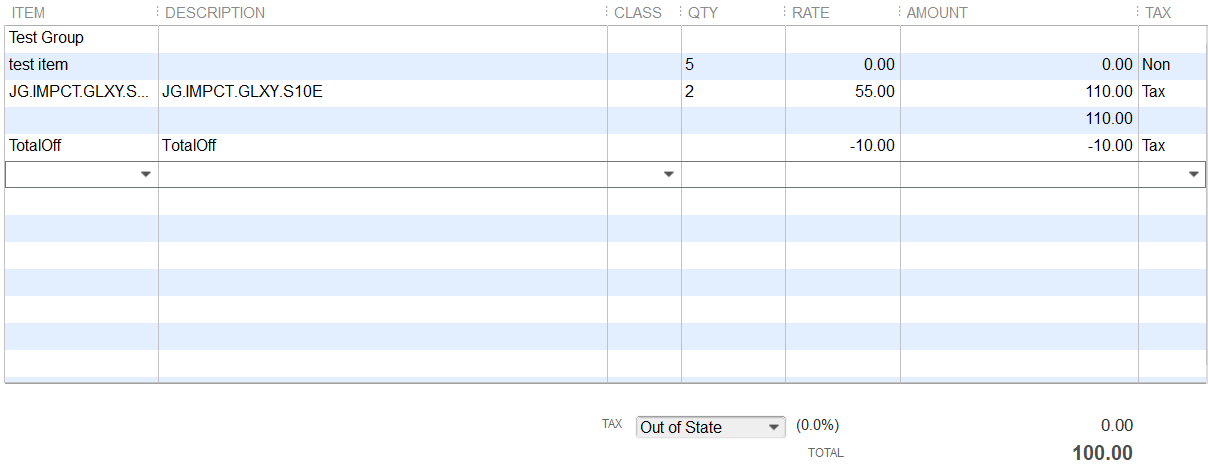Click the -10.00 amount cell
Image resolution: width=1208 pixels, height=464 pixels.
click(1019, 146)
